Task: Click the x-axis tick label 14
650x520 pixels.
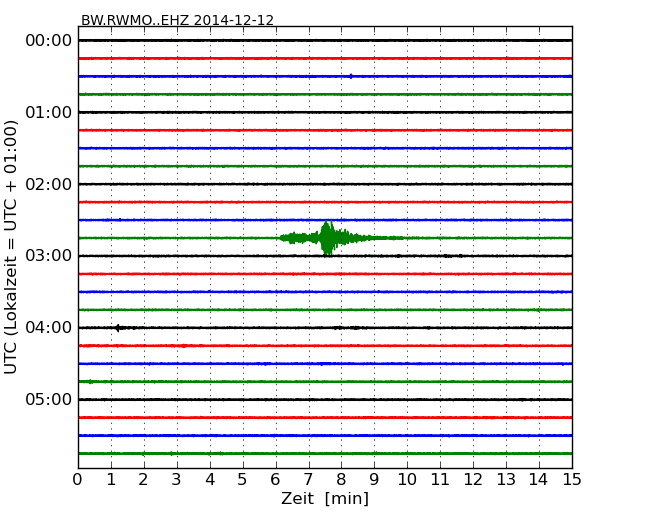Action: (538, 480)
